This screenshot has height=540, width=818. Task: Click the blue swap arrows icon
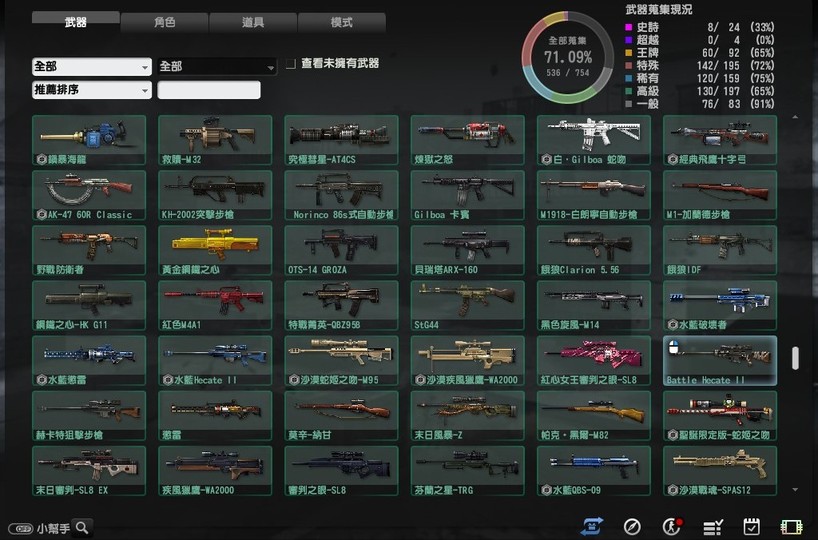pyautogui.click(x=592, y=526)
